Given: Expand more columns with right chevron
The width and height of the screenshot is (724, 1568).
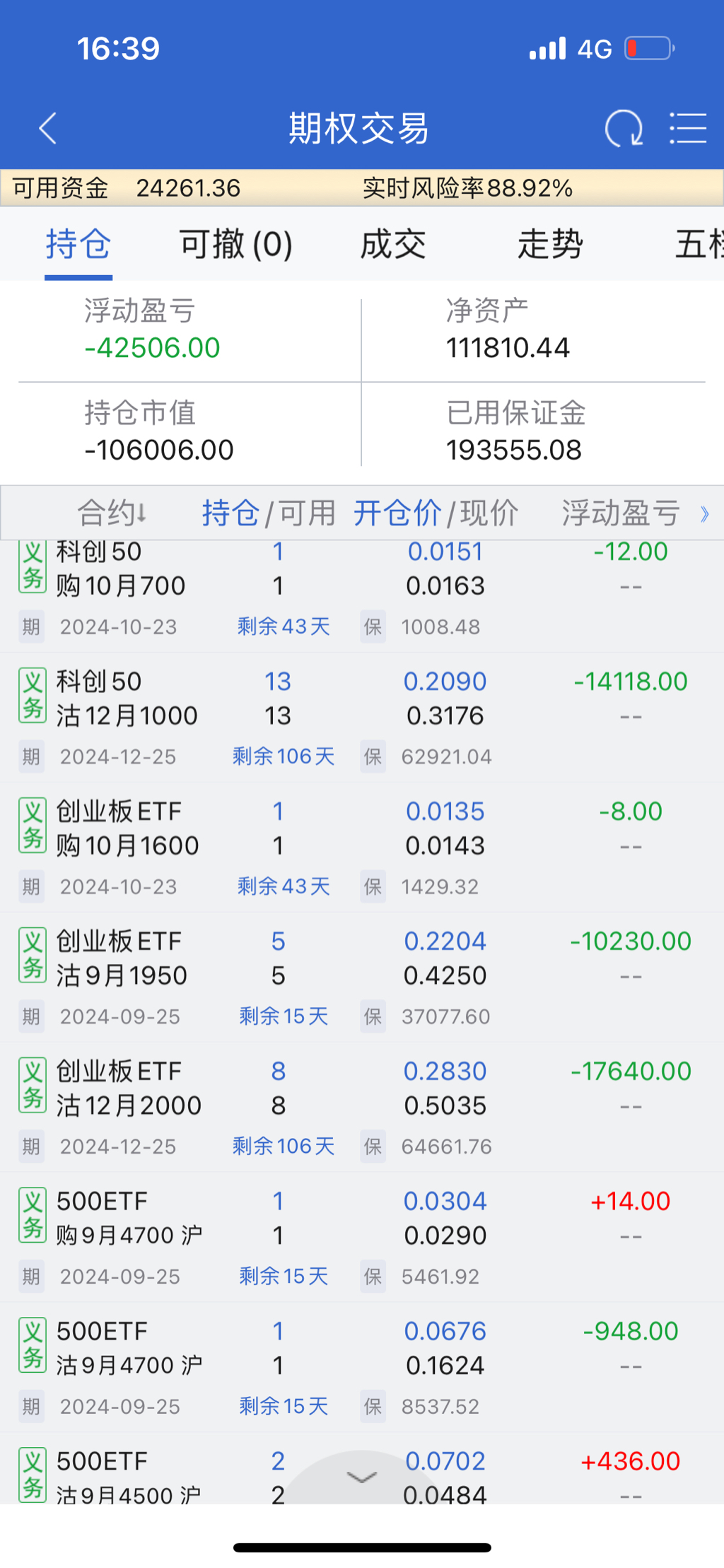Looking at the screenshot, I should [704, 514].
